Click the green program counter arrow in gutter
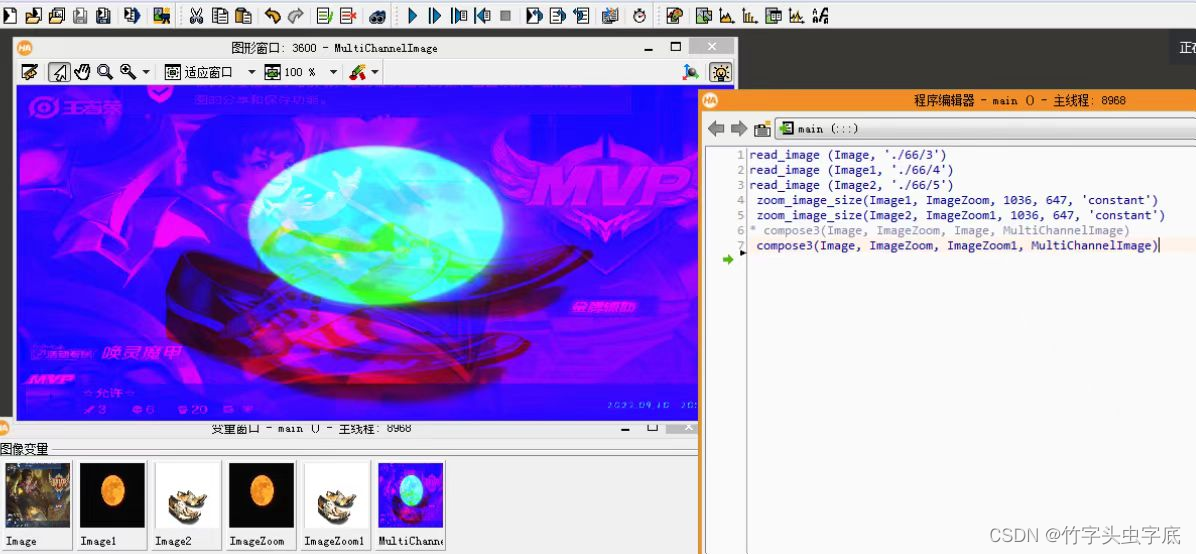Screen dimensions: 1196x554 pyautogui.click(x=728, y=259)
